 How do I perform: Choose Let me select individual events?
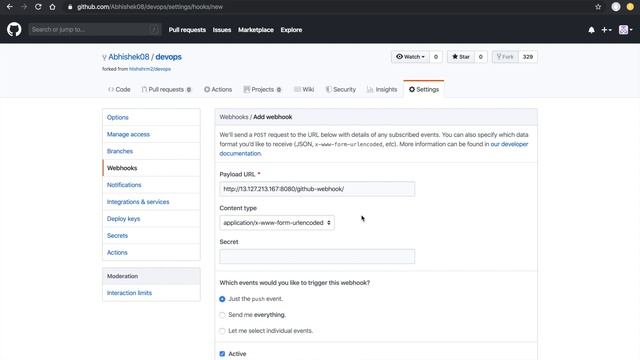pyautogui.click(x=222, y=331)
